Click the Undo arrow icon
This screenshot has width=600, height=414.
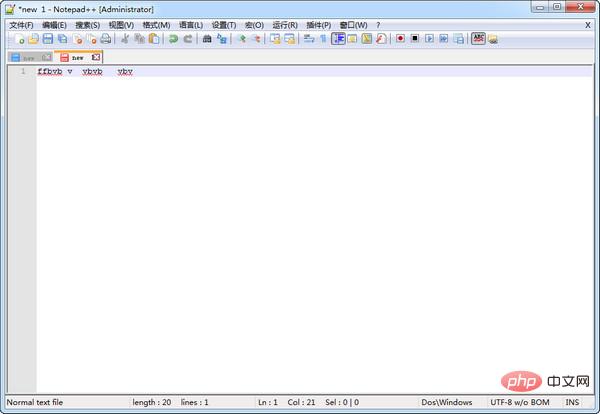[173, 39]
